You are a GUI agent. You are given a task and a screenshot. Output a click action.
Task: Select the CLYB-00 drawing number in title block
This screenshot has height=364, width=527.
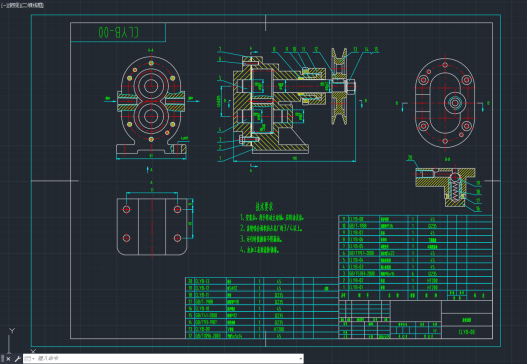click(467, 332)
